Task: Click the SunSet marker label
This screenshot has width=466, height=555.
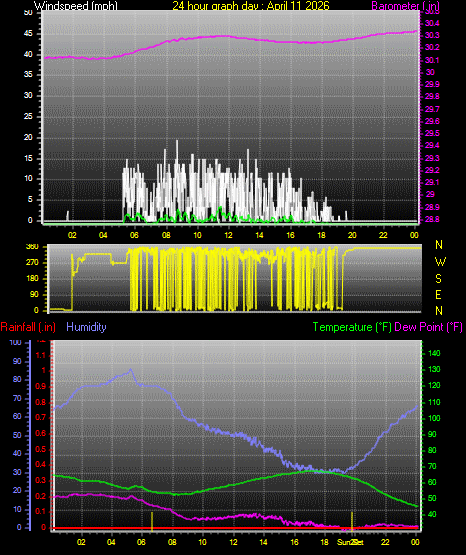Action: (350, 542)
